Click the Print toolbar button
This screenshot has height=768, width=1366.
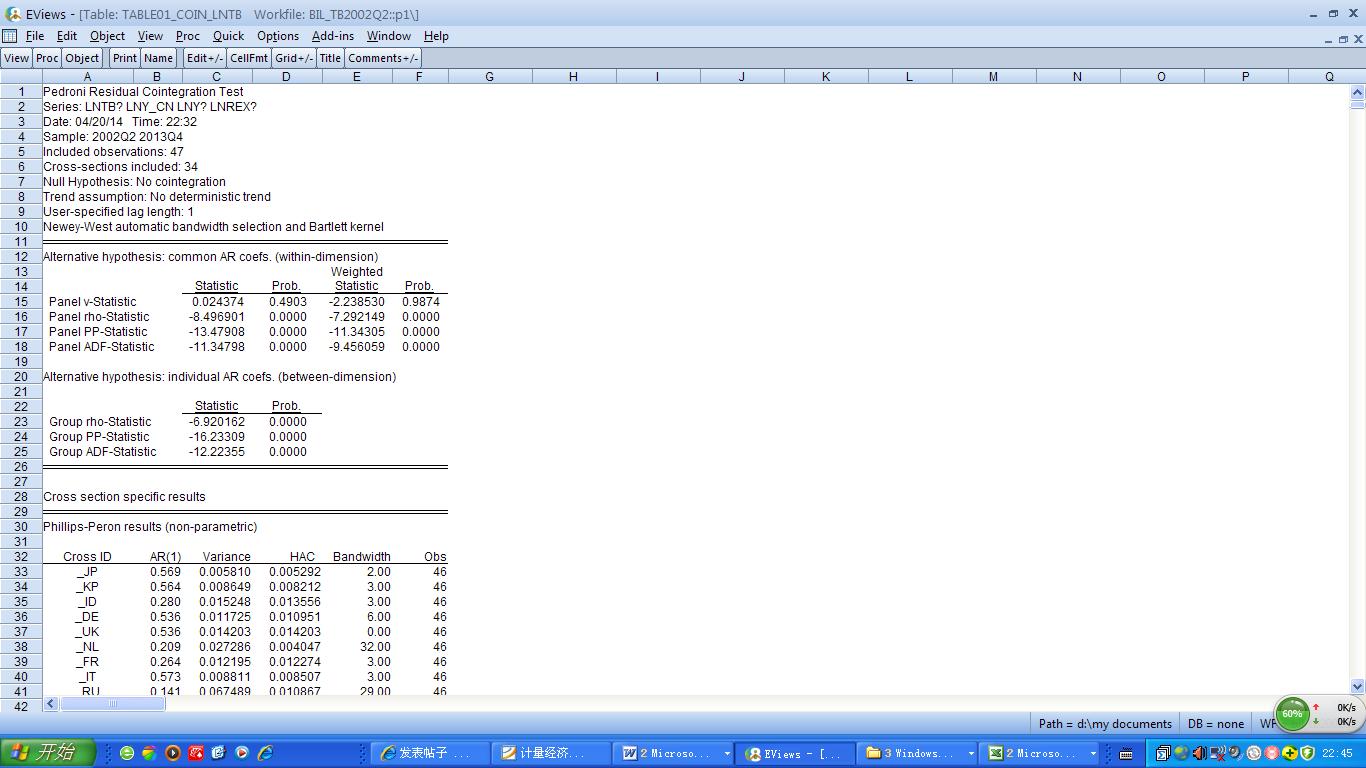click(x=125, y=58)
